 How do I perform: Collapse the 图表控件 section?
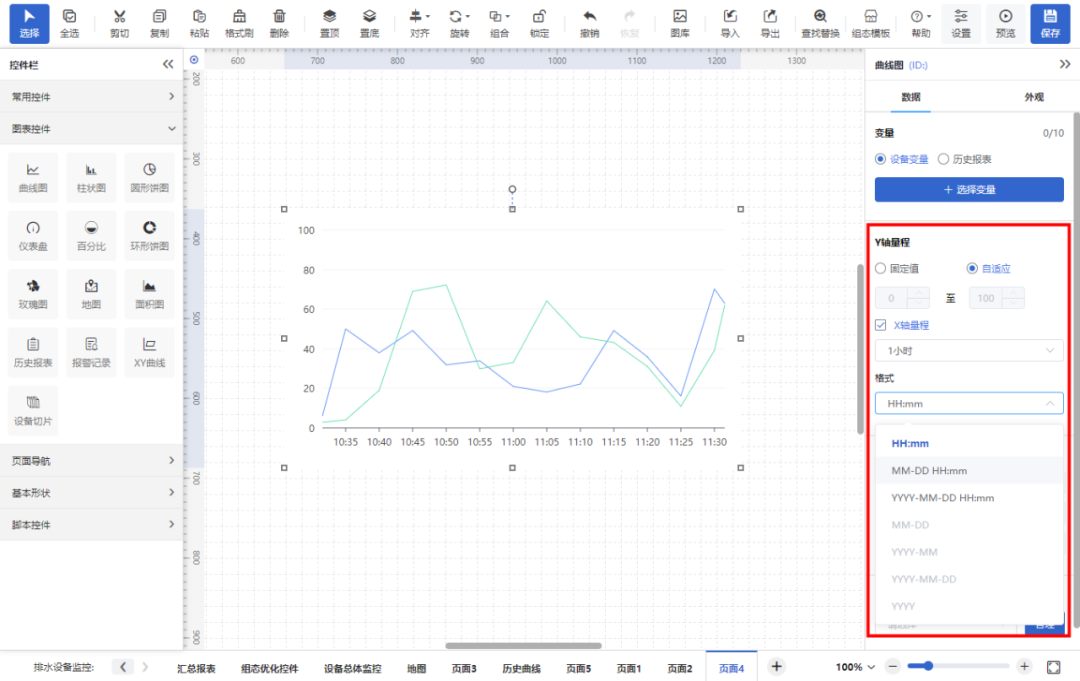click(x=92, y=129)
